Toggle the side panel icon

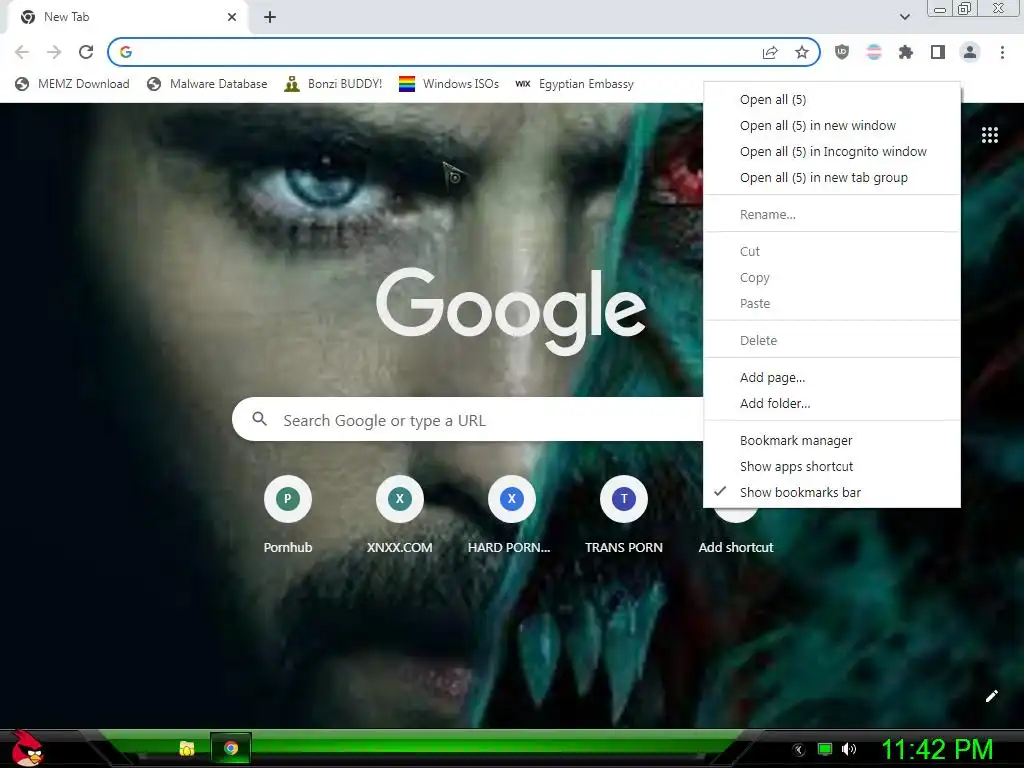(x=938, y=52)
